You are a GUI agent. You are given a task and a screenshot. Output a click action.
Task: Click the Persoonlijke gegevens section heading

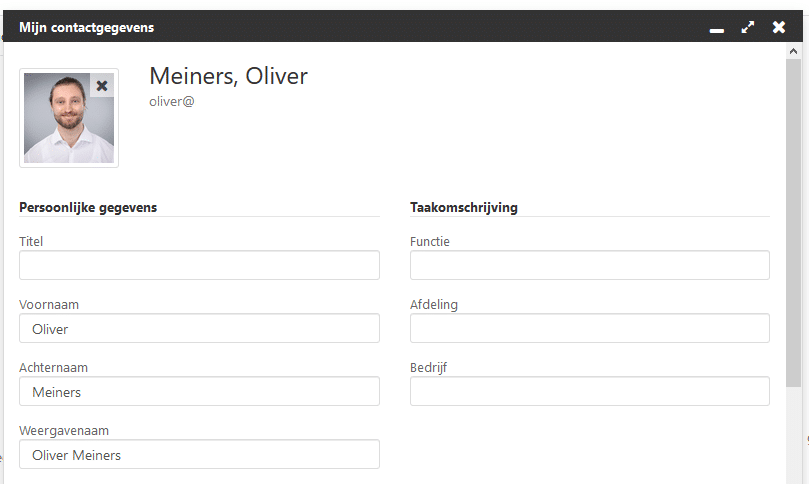tap(88, 207)
